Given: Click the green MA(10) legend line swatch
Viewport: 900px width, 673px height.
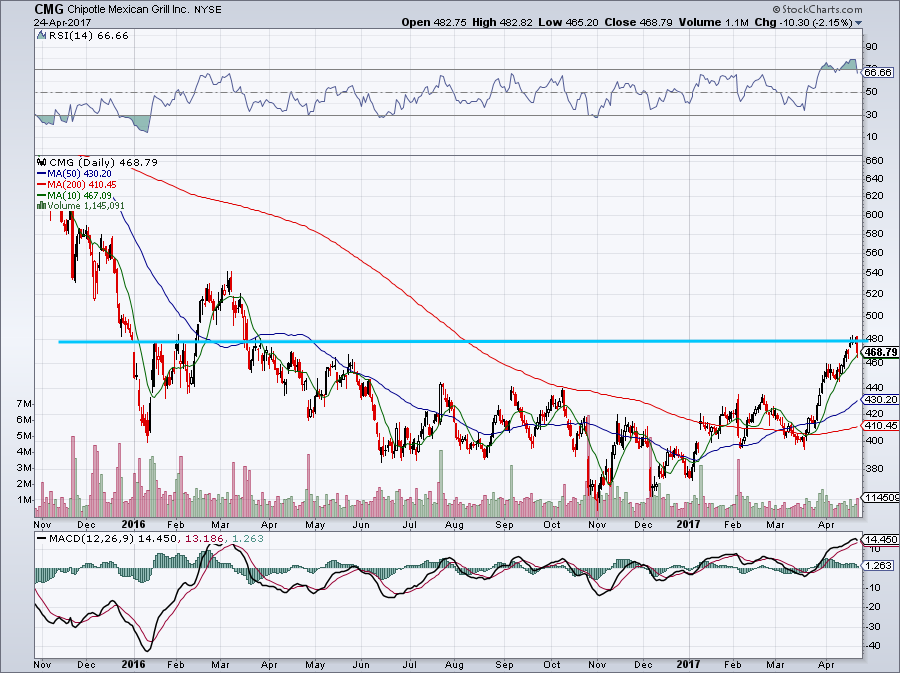Looking at the screenshot, I should click(x=42, y=195).
